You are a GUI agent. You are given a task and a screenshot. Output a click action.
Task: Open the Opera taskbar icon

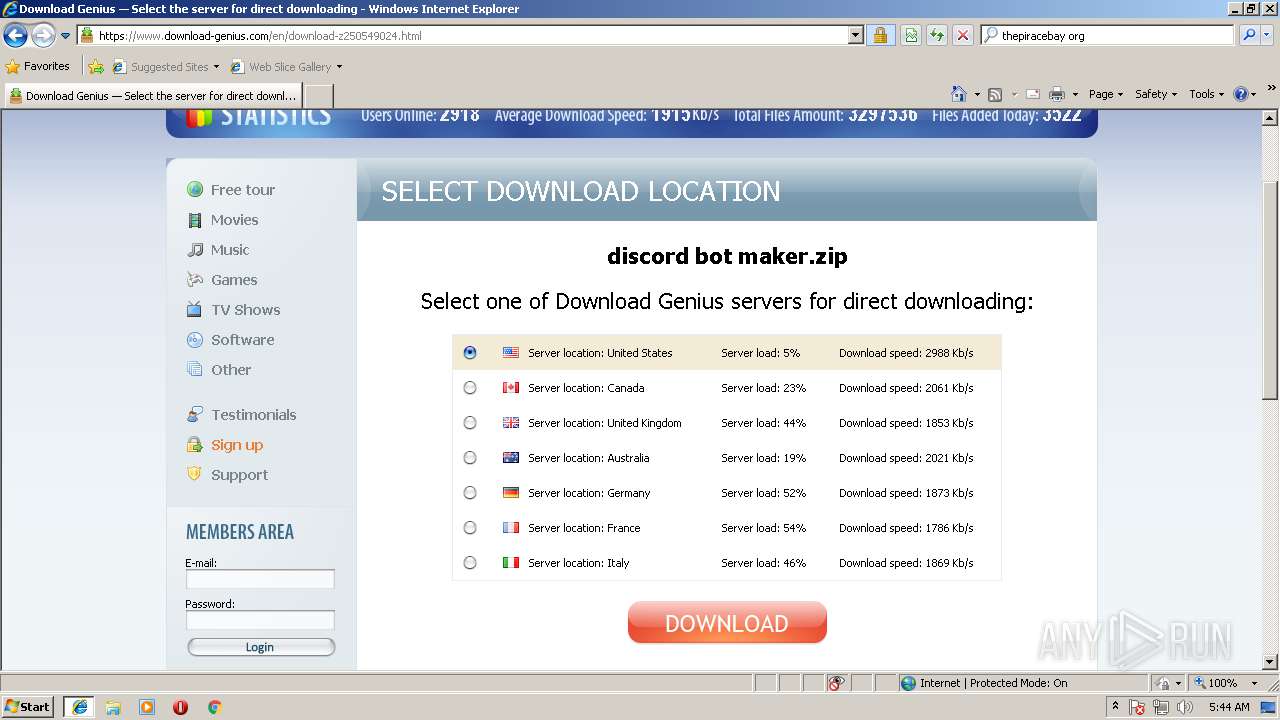(x=180, y=707)
